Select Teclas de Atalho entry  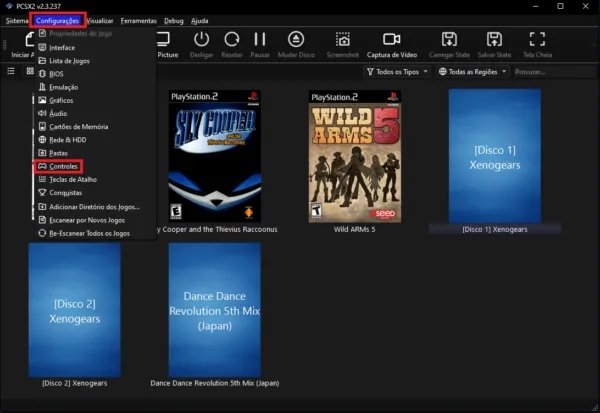coord(96,180)
